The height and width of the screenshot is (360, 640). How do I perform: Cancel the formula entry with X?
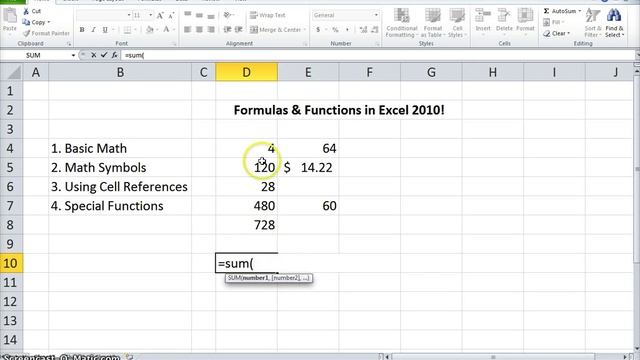pos(93,55)
